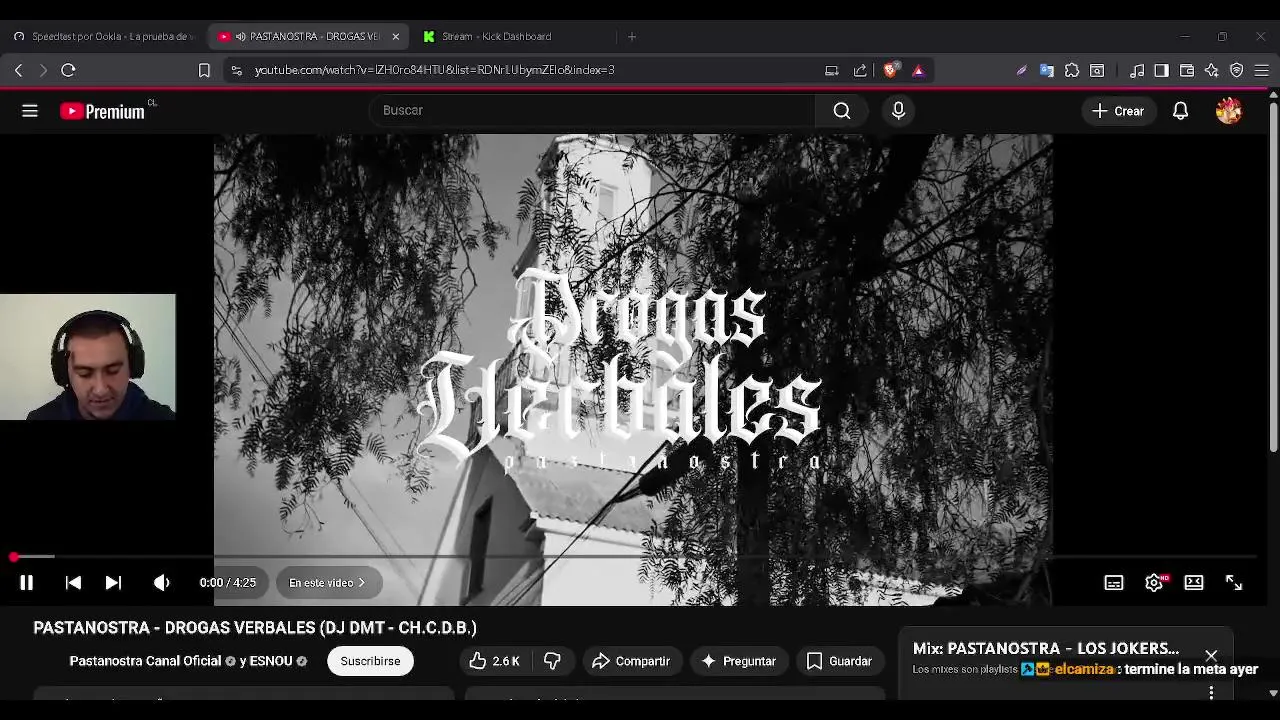The image size is (1280, 720).
Task: Close the PASTANOSTRA browser tab
Action: (396, 37)
